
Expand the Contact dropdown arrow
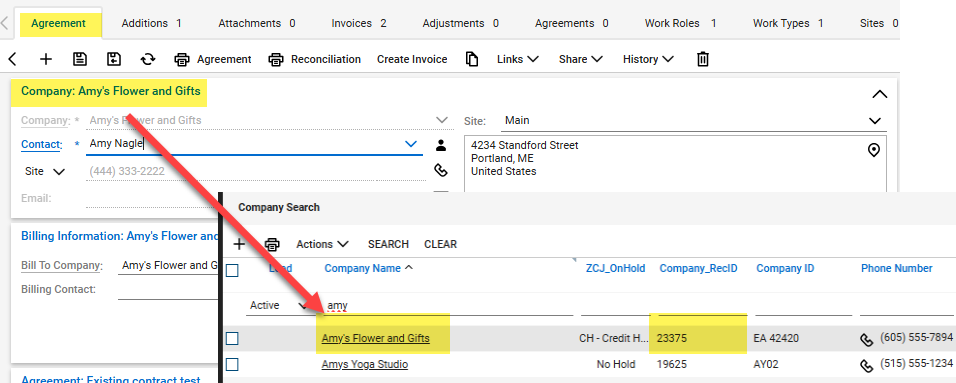pyautogui.click(x=411, y=144)
